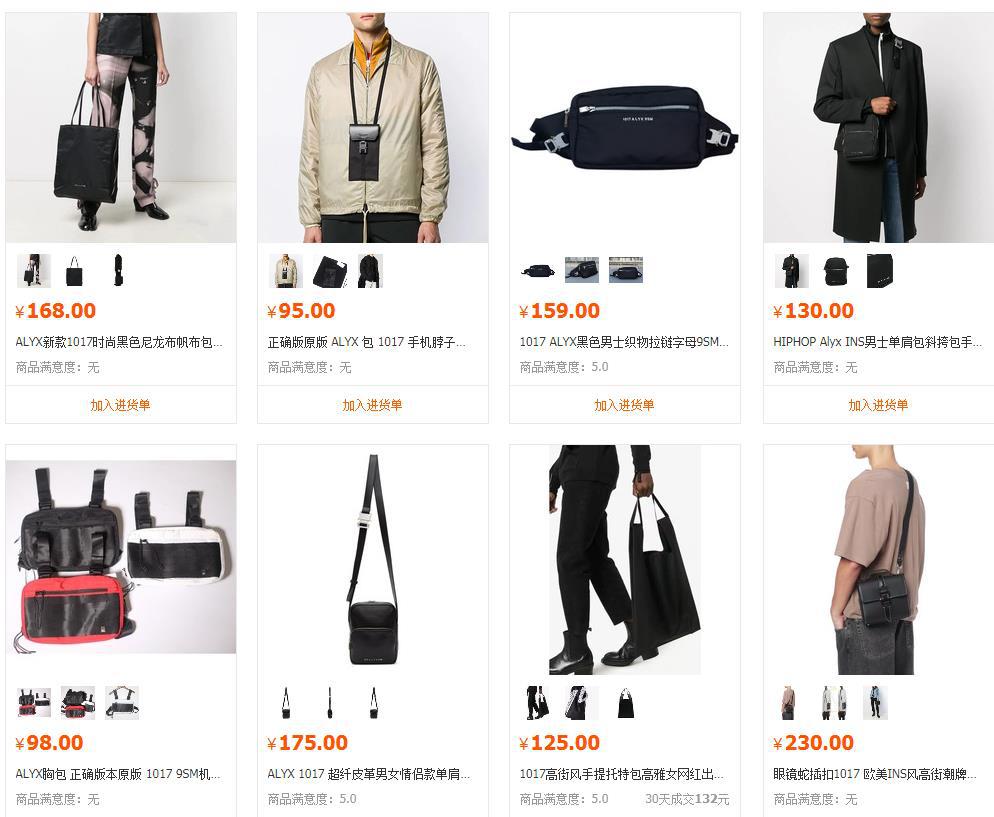Select the second thumbnail under the ¥230.00 bag
Image resolution: width=994 pixels, height=817 pixels.
tap(833, 703)
